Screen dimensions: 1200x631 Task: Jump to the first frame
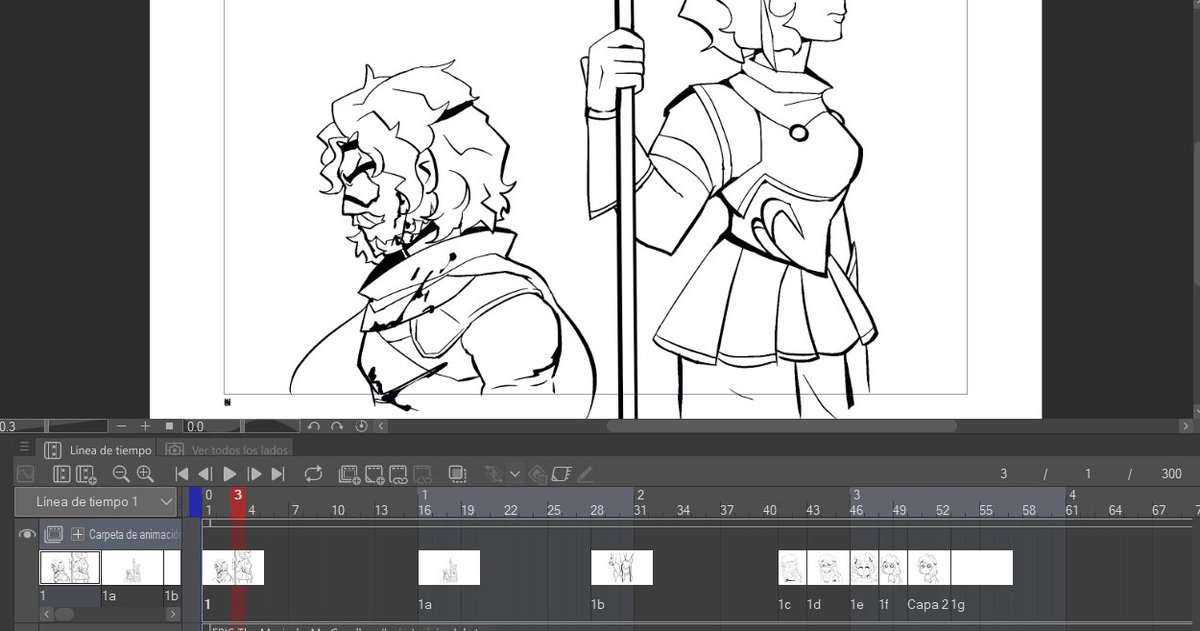coord(182,474)
